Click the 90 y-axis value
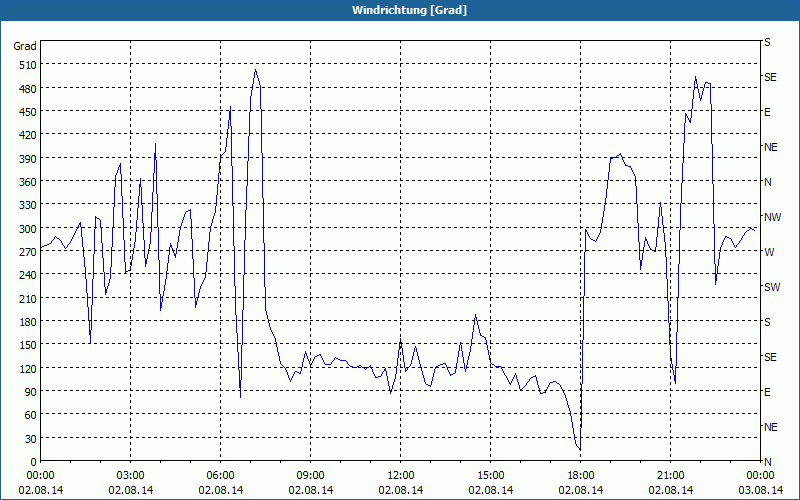The height and width of the screenshot is (500, 800). click(x=31, y=392)
